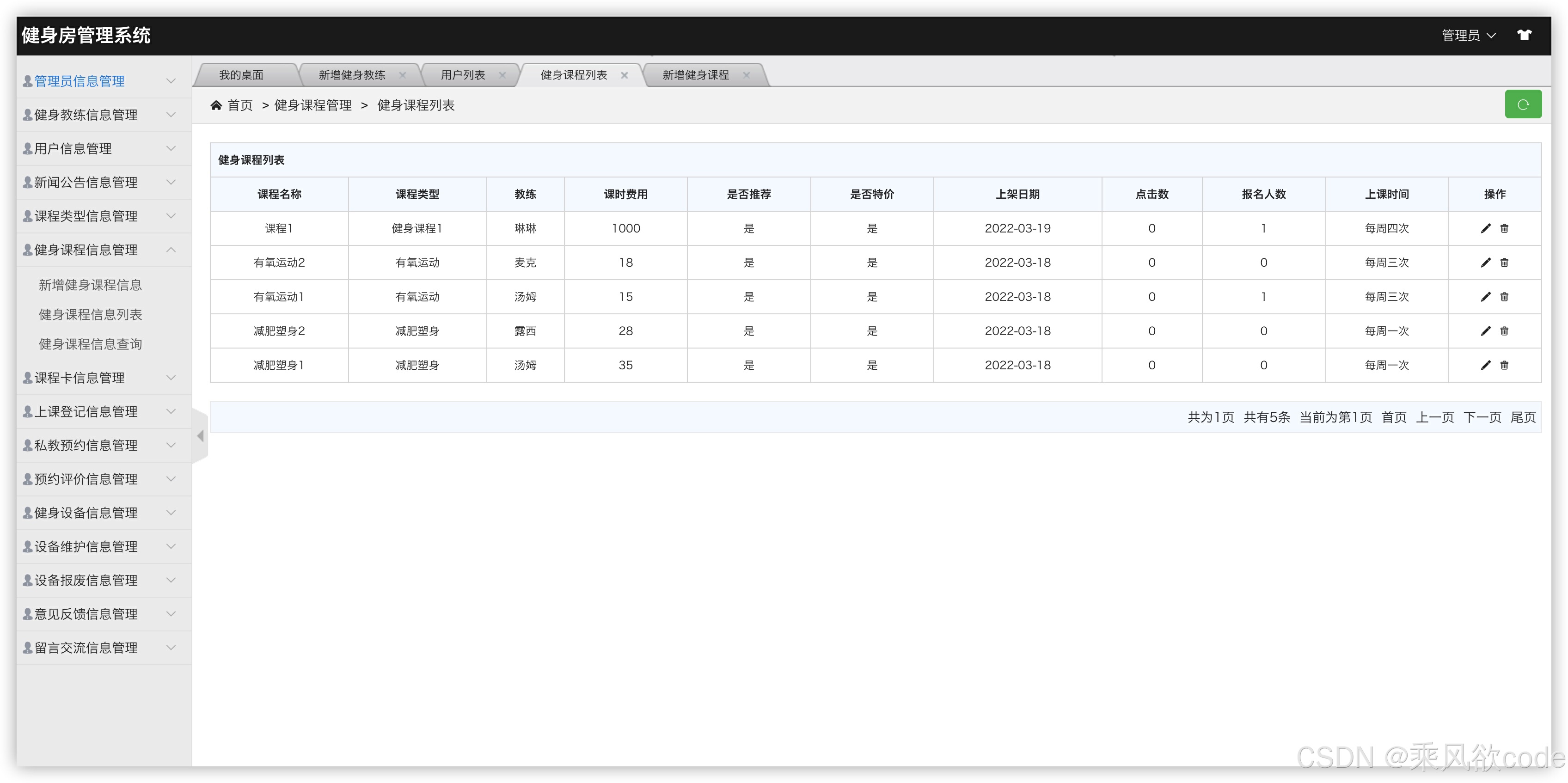This screenshot has width=1568, height=783.
Task: Edit the 减肥塑身1 course entry
Action: click(1485, 365)
